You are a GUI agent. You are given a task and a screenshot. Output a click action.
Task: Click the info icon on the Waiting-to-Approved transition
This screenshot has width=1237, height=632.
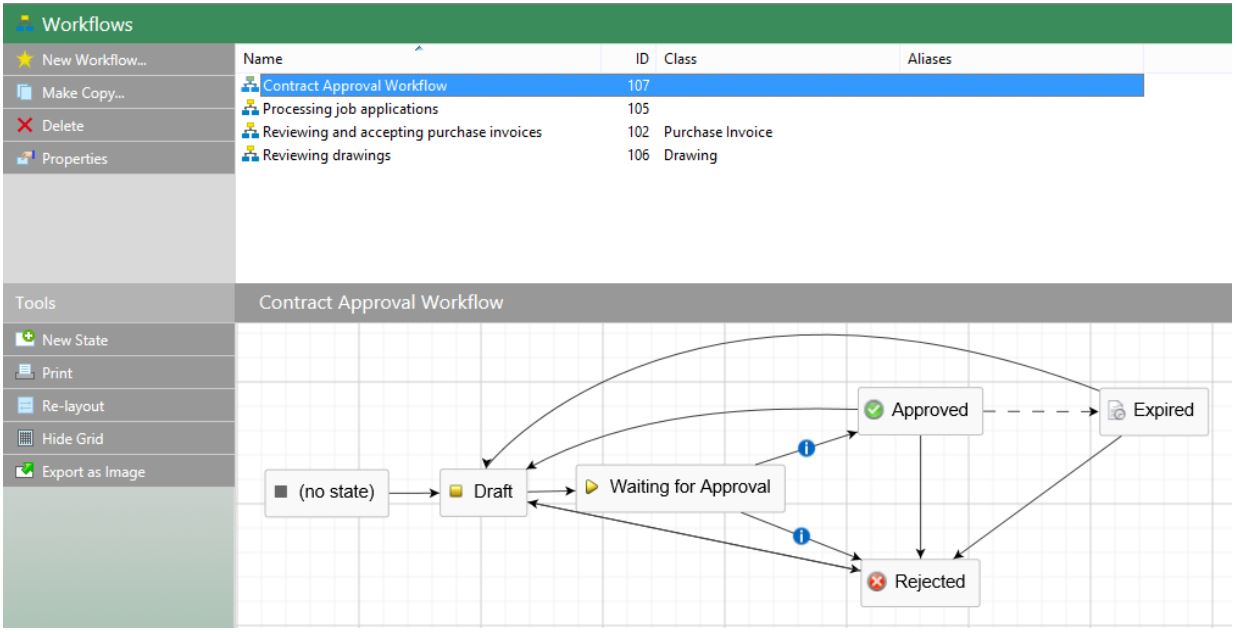pos(805,448)
